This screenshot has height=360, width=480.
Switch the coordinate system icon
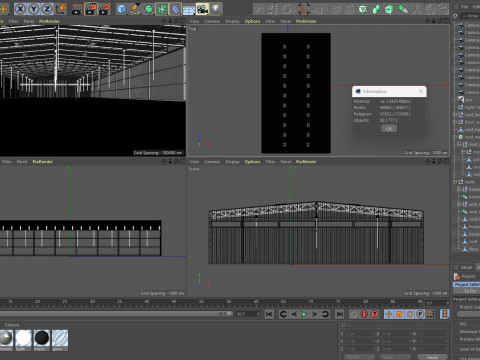pyautogui.click(x=62, y=9)
